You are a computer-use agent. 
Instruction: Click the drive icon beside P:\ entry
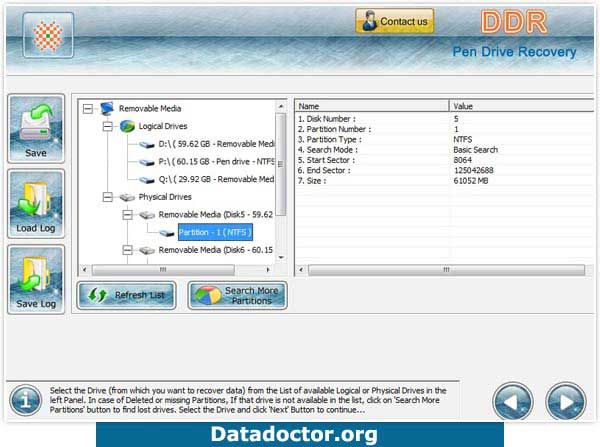coord(147,162)
